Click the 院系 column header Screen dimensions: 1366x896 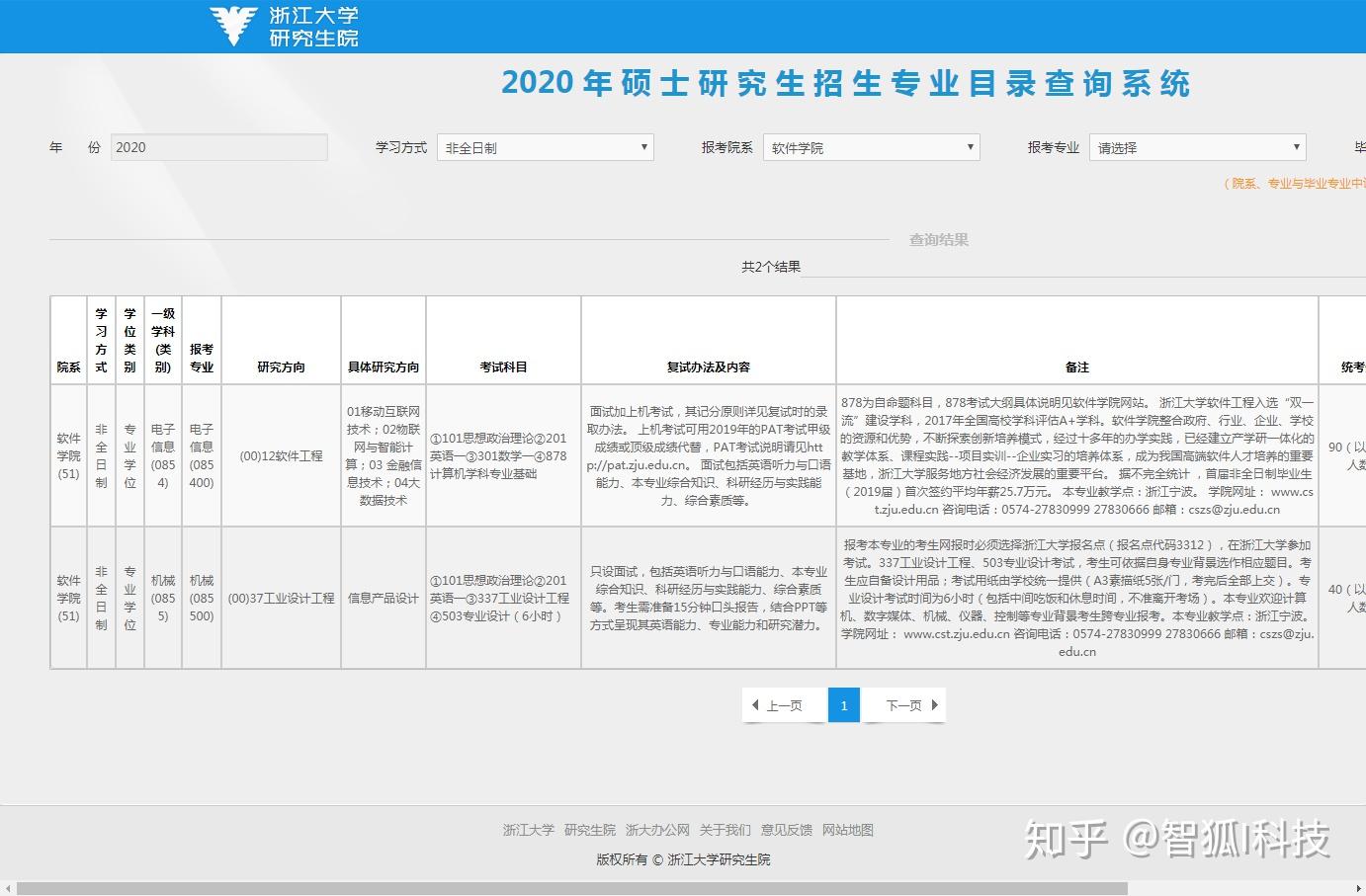[x=69, y=340]
